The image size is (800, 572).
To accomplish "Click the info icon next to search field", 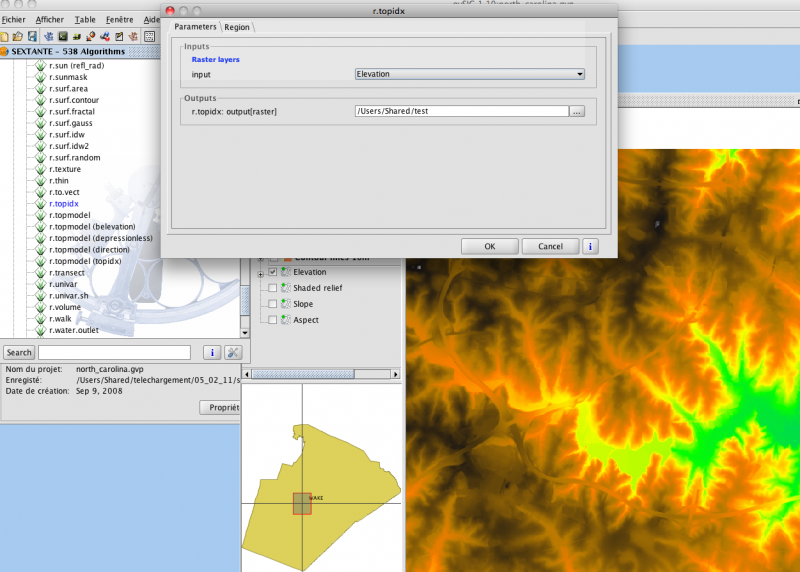I will [x=211, y=352].
